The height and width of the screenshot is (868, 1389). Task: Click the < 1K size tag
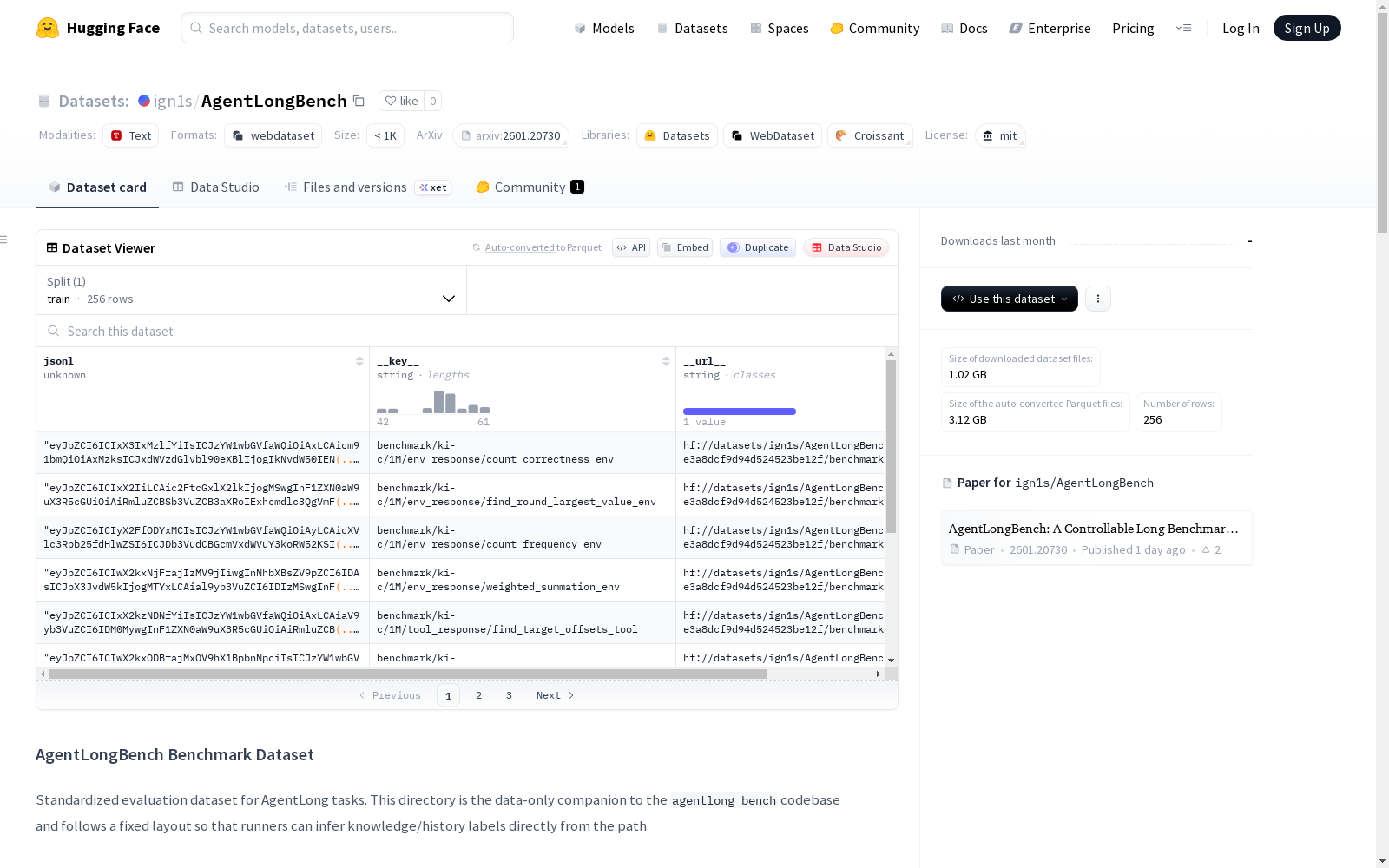pos(385,135)
